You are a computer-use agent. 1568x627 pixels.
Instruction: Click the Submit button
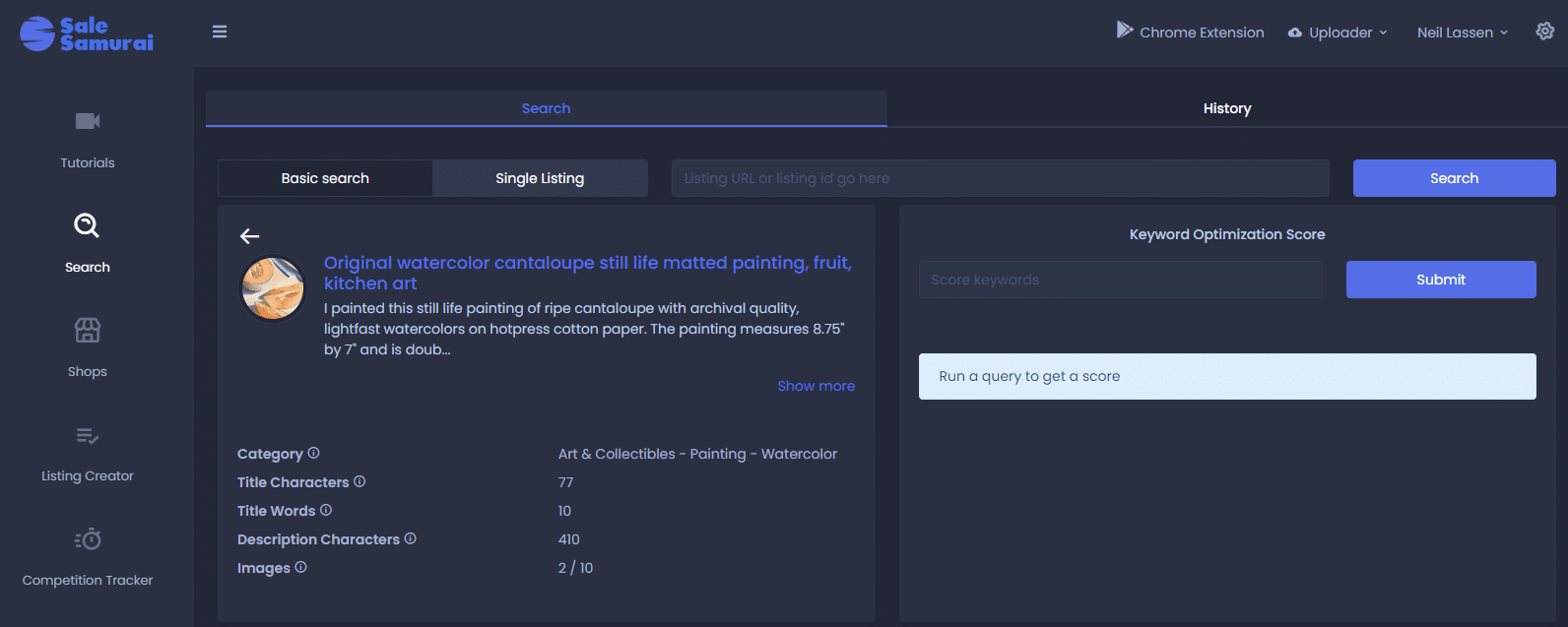[1441, 280]
